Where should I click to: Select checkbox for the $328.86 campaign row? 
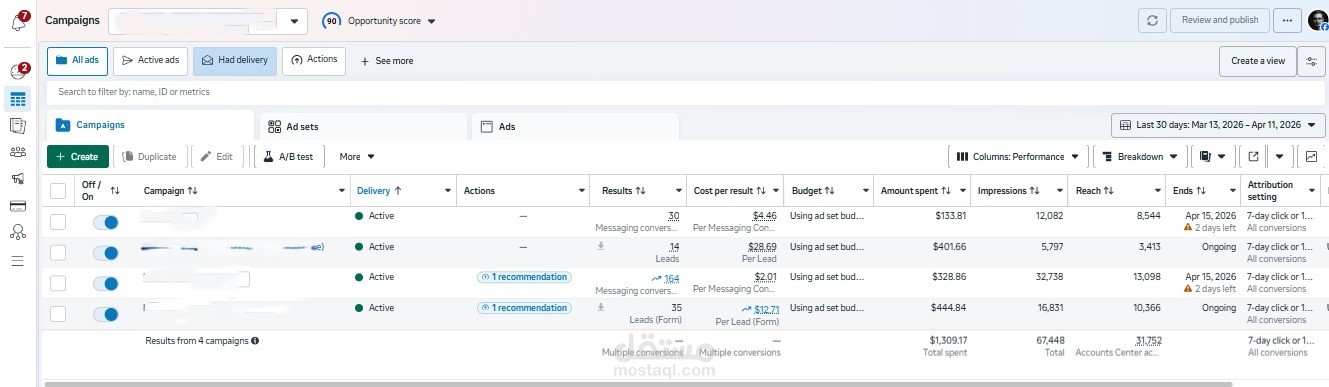[58, 283]
